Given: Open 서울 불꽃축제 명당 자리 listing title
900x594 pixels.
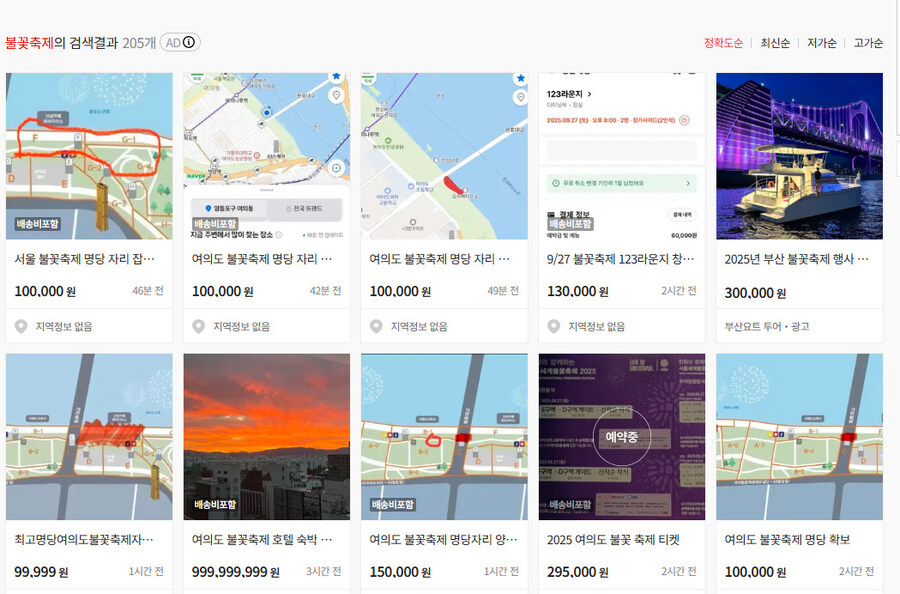Looking at the screenshot, I should [x=88, y=258].
